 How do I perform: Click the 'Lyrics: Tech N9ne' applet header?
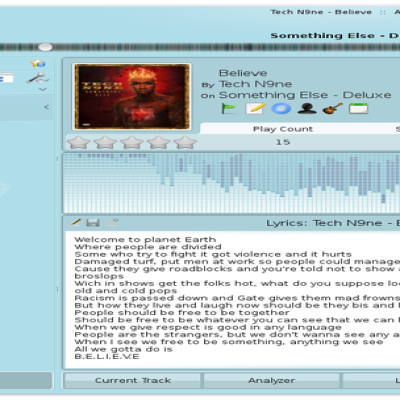tap(333, 223)
